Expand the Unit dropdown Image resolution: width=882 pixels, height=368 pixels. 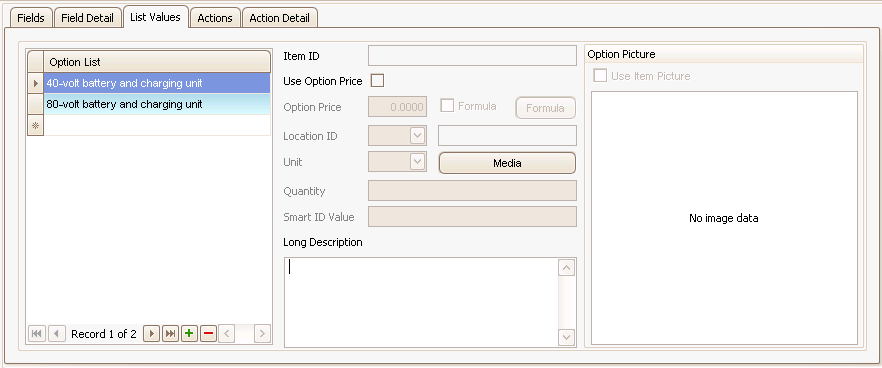[417, 162]
